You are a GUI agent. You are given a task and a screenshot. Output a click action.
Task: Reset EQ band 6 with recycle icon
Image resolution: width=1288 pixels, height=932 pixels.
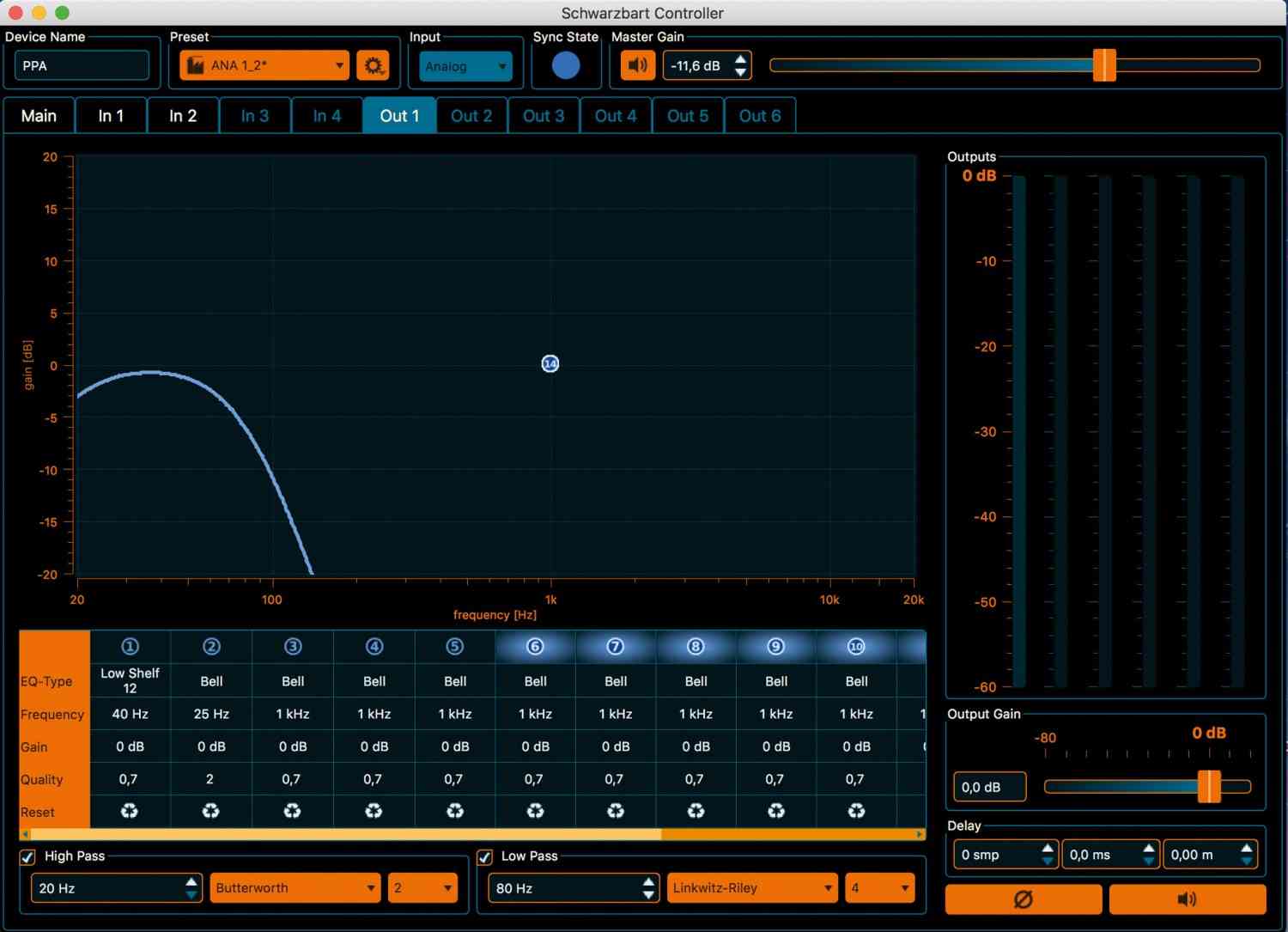535,811
